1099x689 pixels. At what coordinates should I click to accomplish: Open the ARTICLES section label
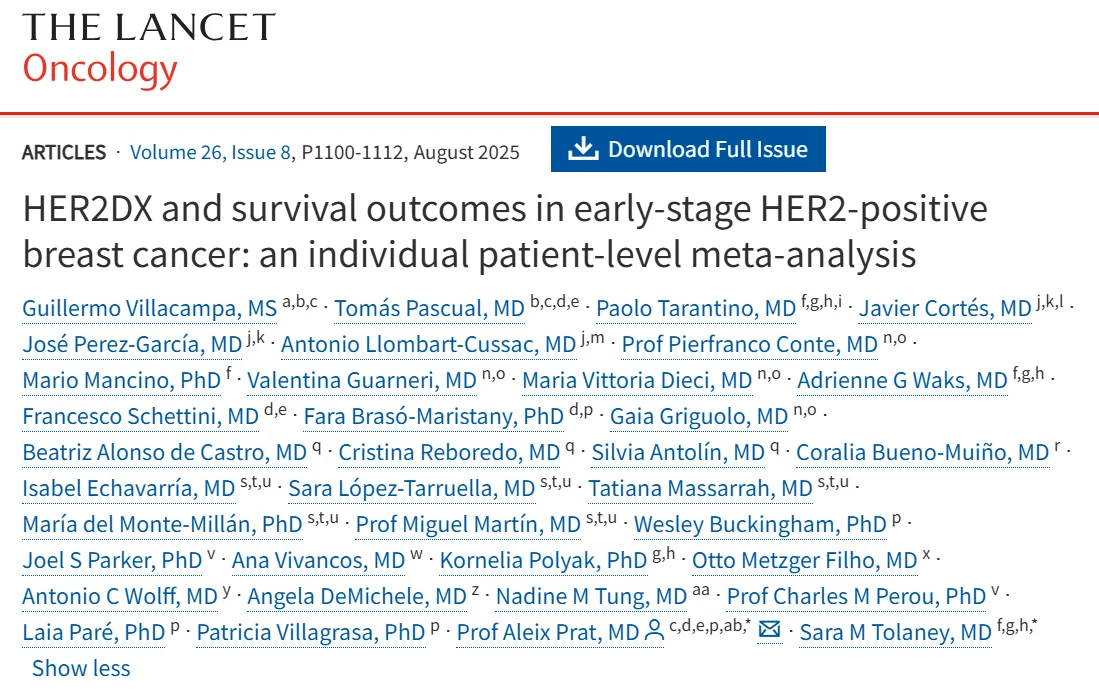tap(64, 152)
